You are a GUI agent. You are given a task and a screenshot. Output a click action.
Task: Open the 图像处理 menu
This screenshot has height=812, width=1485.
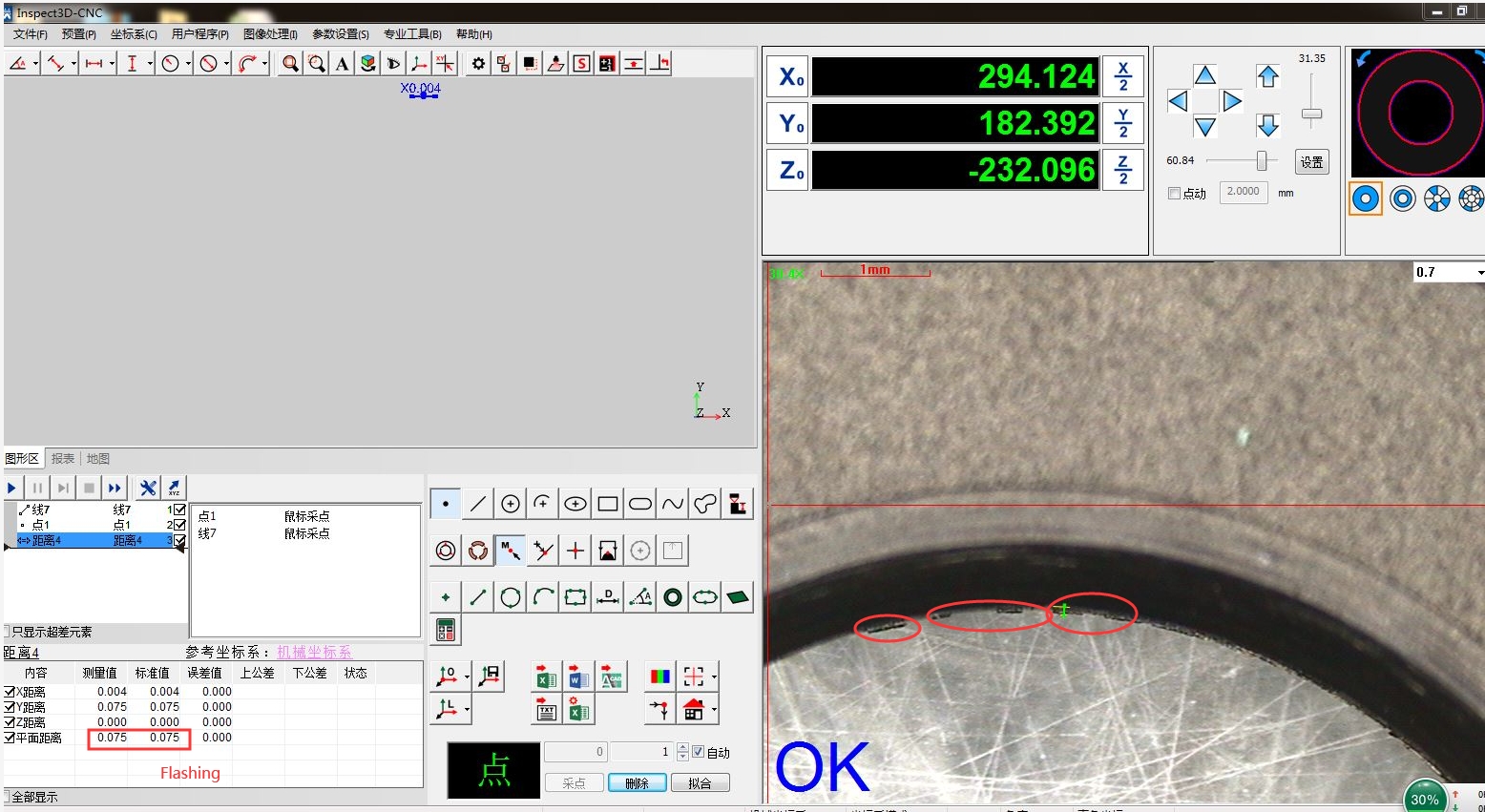(270, 34)
